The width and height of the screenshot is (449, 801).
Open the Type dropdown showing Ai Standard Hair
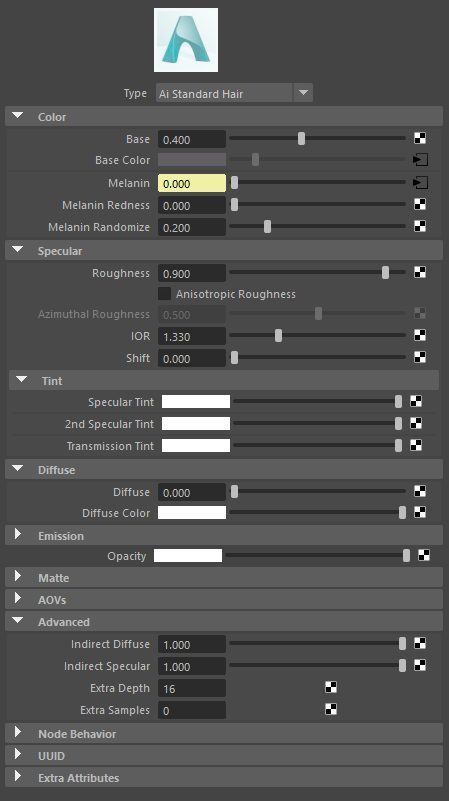(234, 93)
